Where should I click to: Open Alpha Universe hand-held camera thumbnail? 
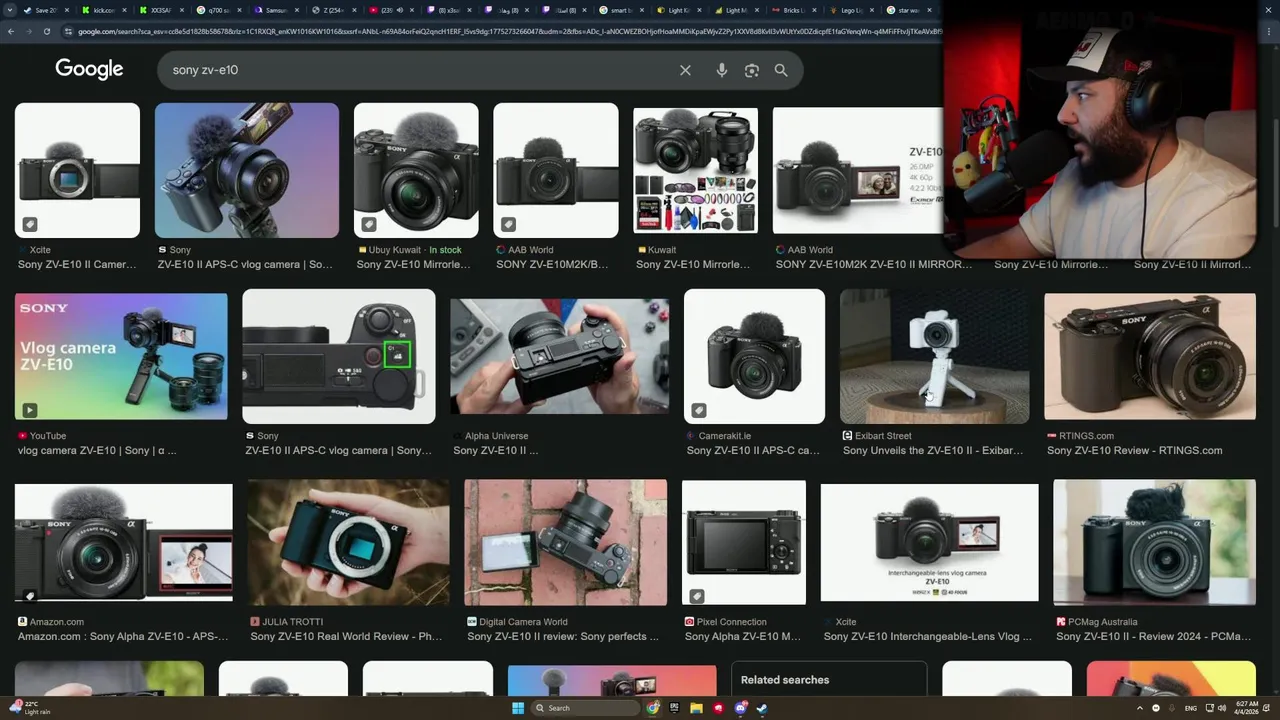(x=560, y=356)
